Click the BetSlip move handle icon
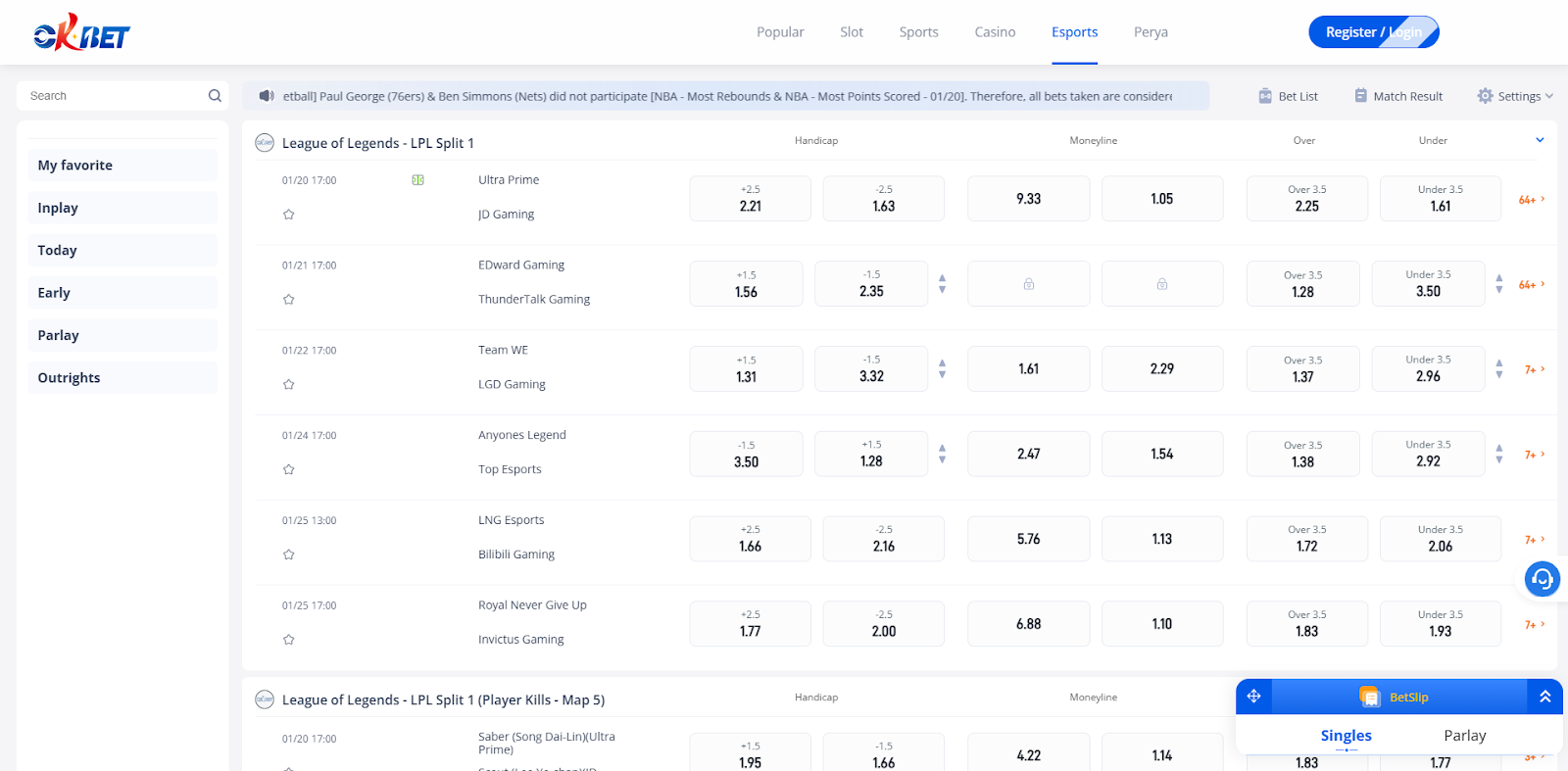This screenshot has width=1568, height=771. point(1253,697)
